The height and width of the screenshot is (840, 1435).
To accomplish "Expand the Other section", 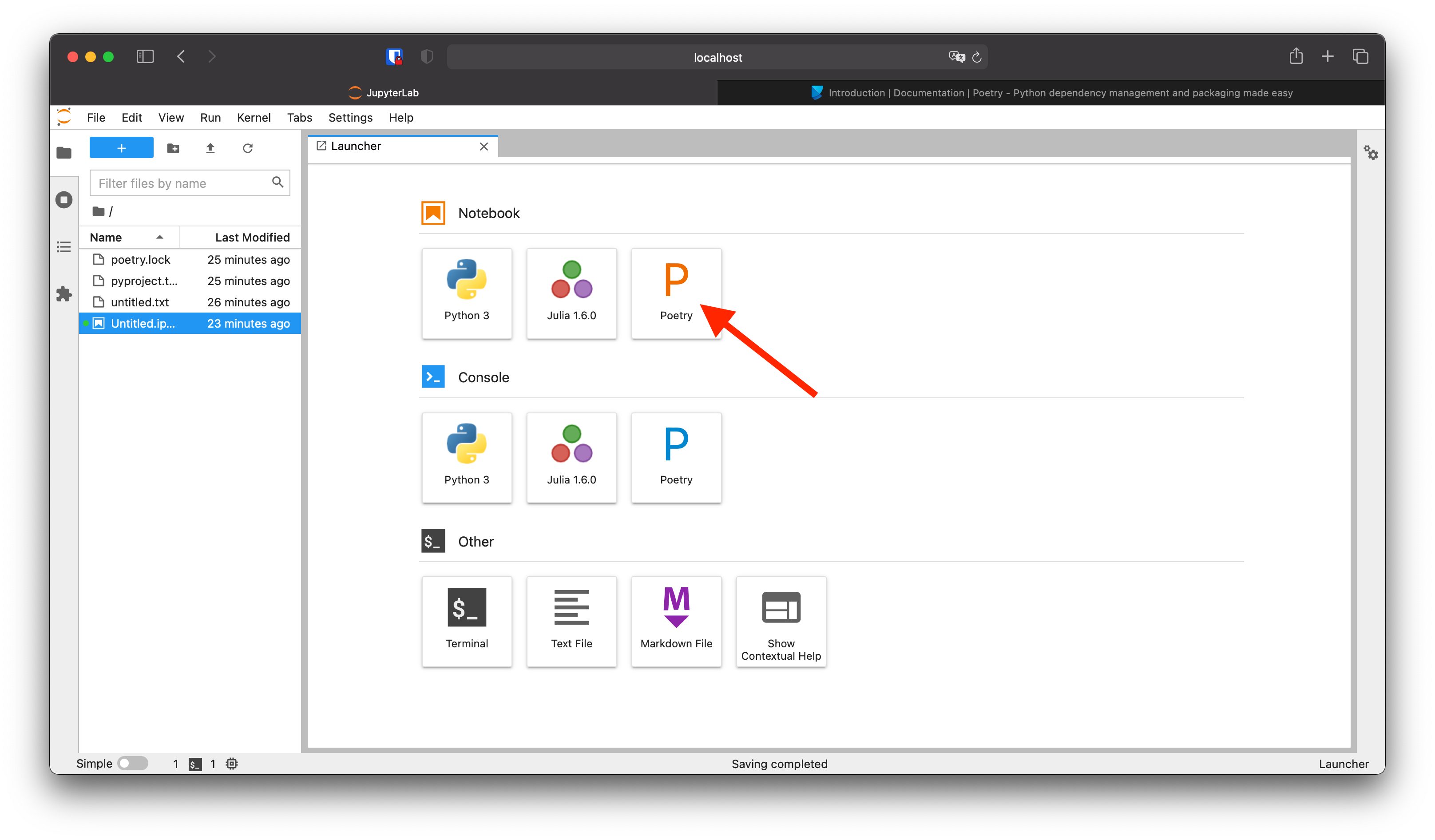I will click(475, 541).
